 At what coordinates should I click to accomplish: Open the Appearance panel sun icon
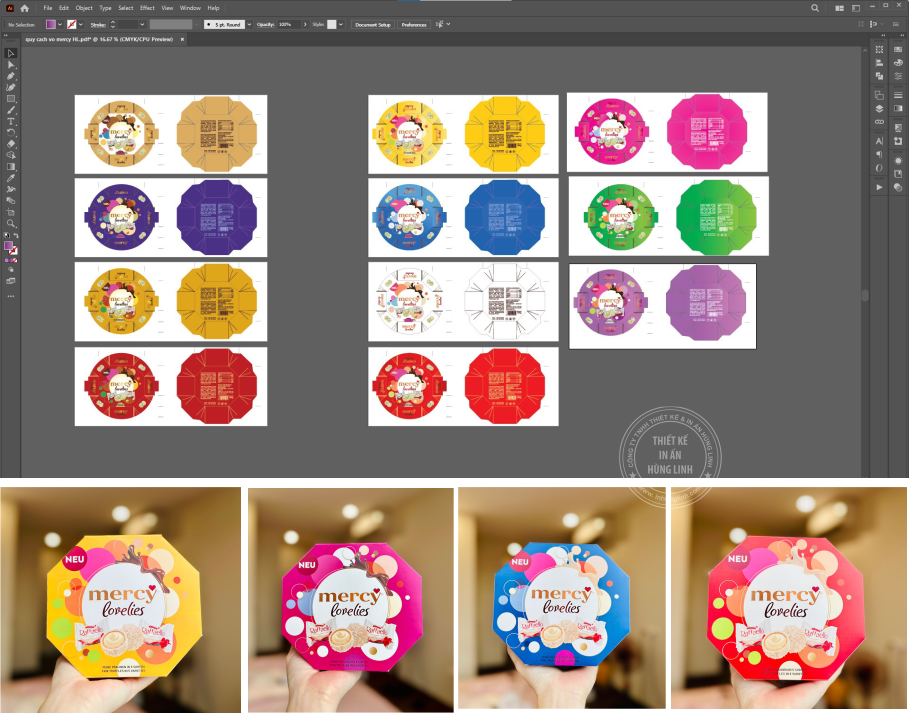[898, 161]
